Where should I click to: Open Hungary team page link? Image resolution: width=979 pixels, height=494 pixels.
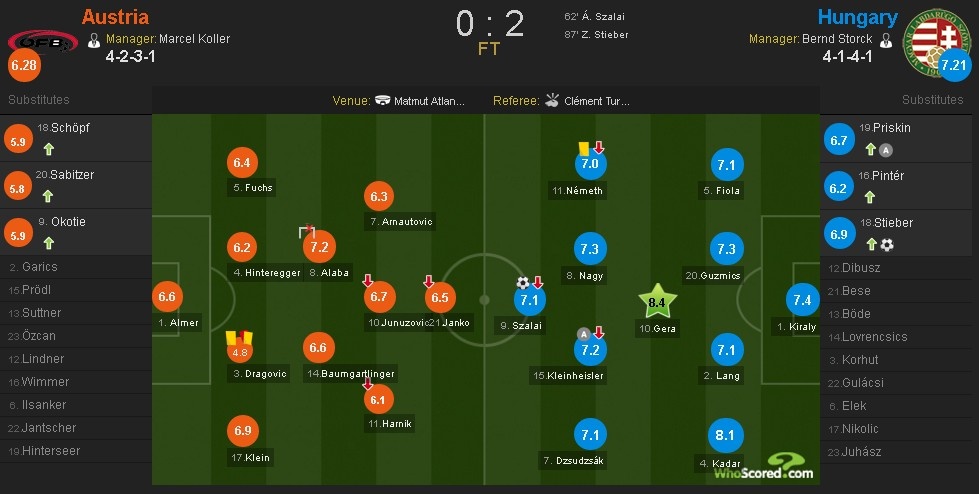pyautogui.click(x=857, y=17)
